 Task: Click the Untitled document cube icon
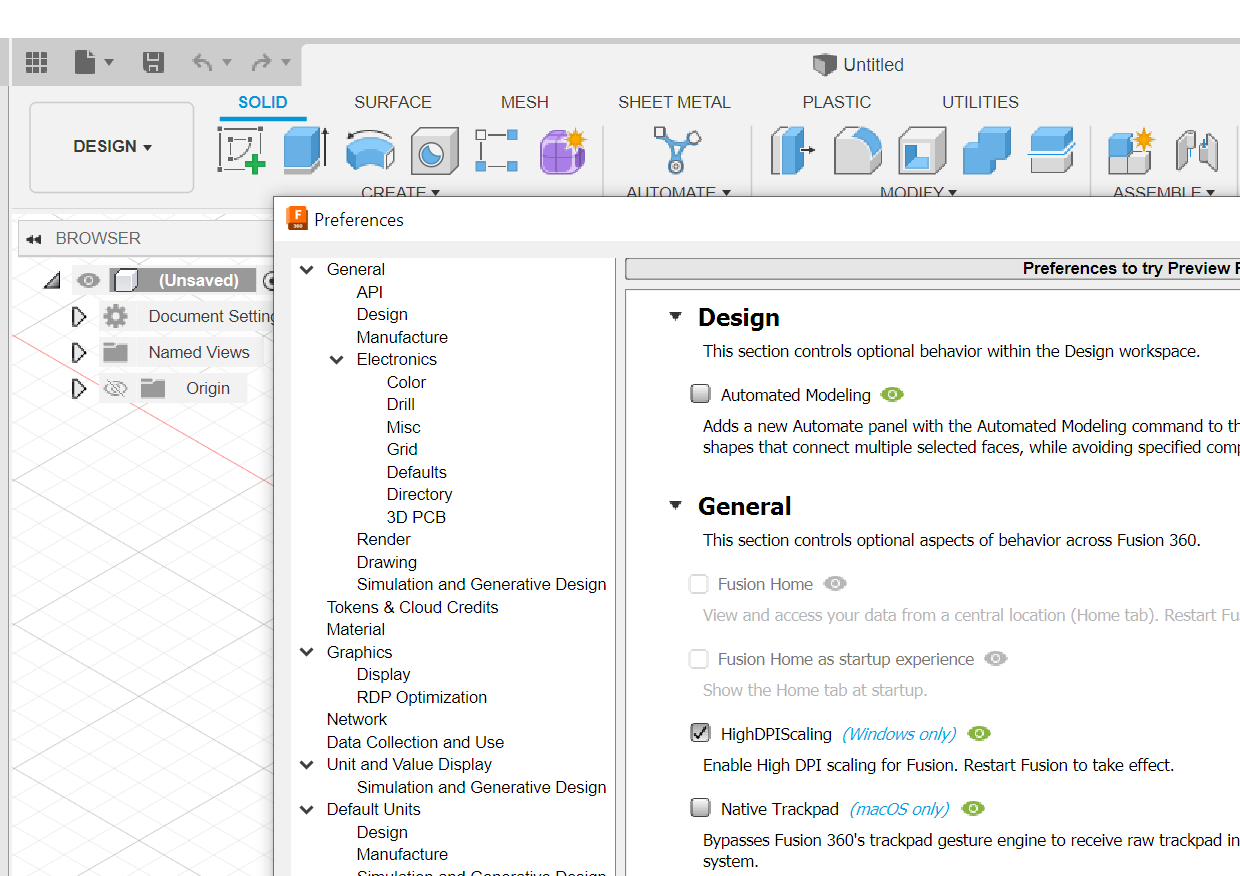tap(824, 65)
